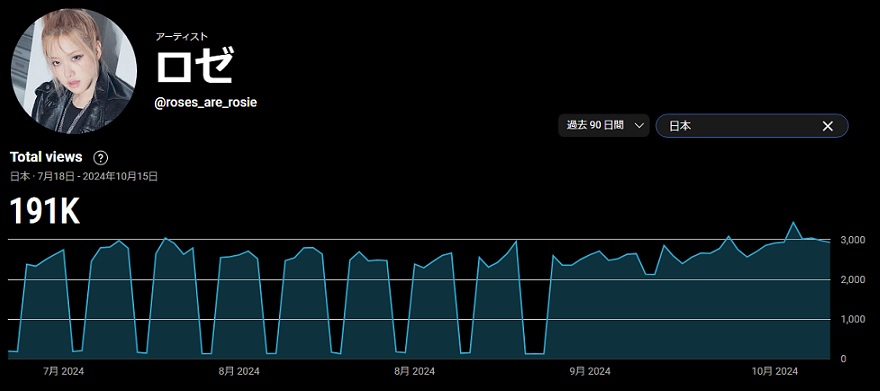Select the 7月 2024 timeline label
The image size is (880, 391).
click(63, 371)
